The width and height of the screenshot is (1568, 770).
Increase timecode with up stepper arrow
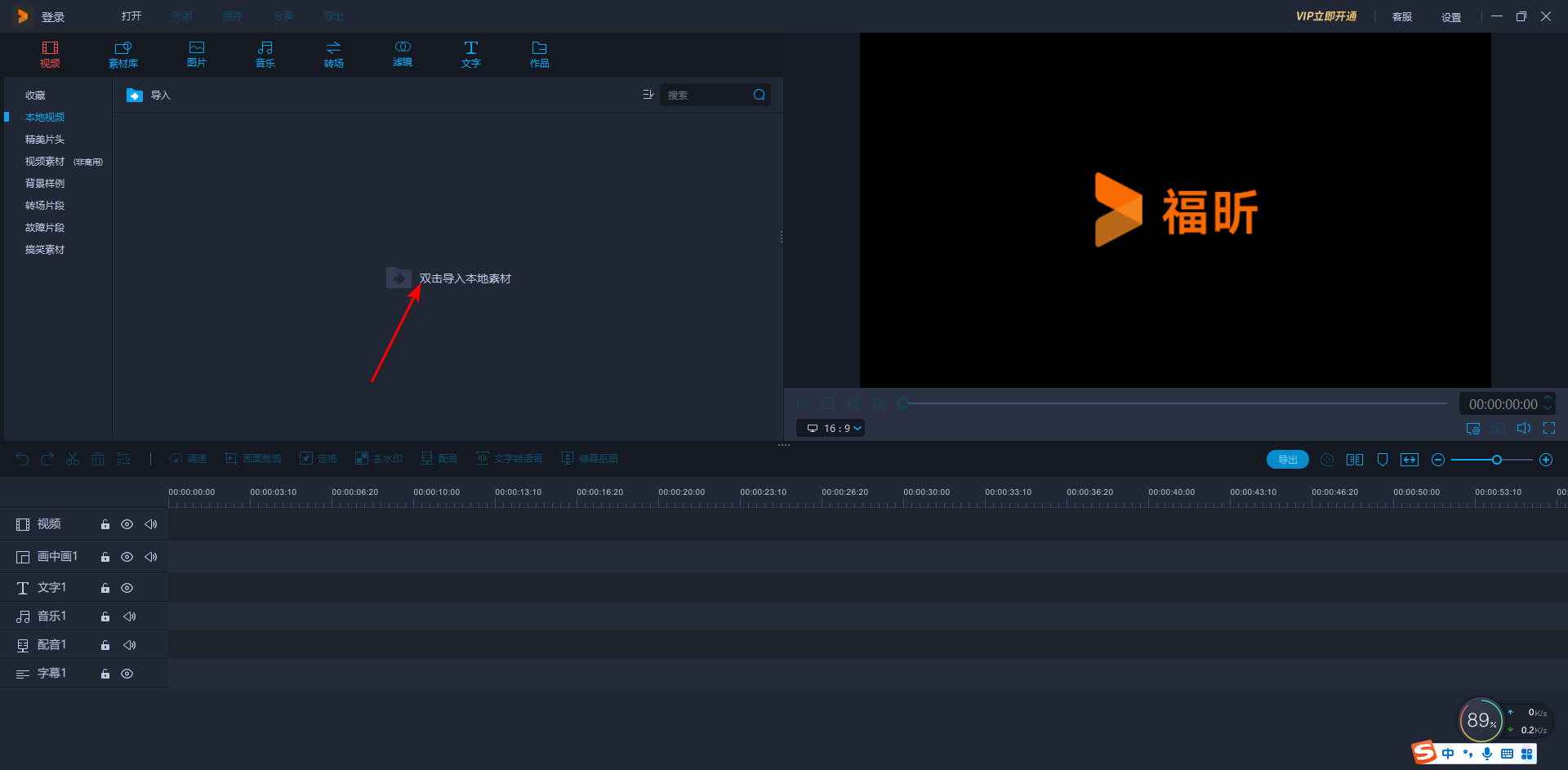coord(1547,398)
